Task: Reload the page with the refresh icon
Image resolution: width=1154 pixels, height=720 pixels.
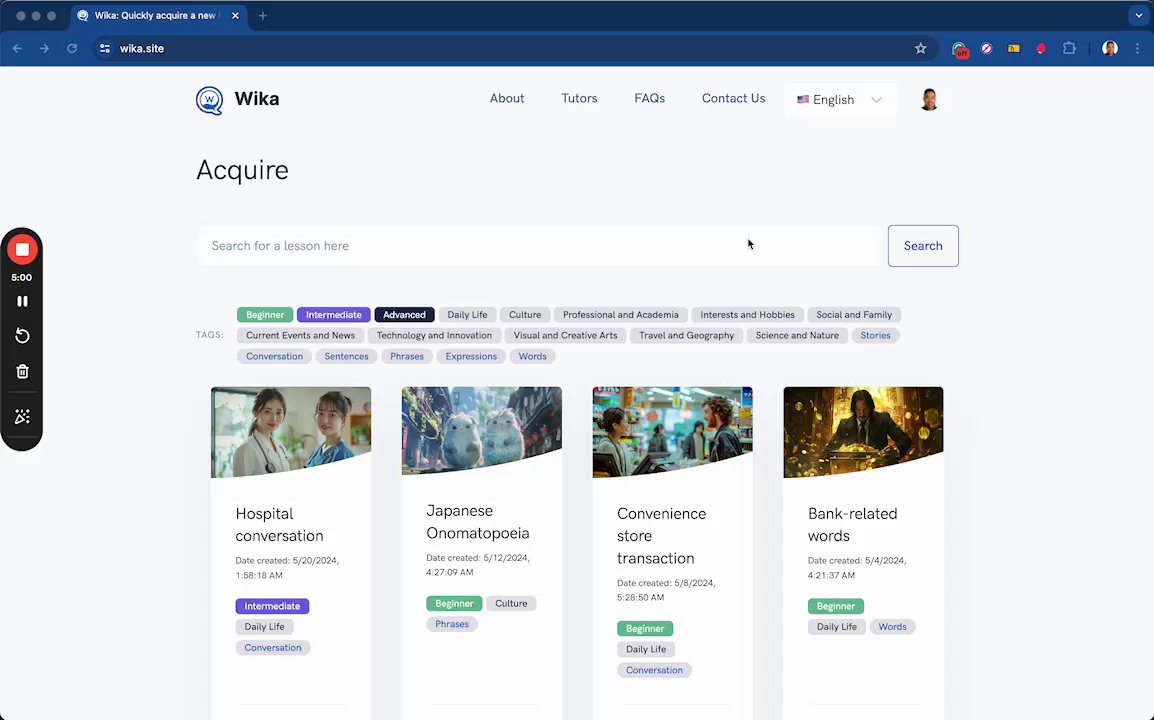Action: [x=72, y=49]
